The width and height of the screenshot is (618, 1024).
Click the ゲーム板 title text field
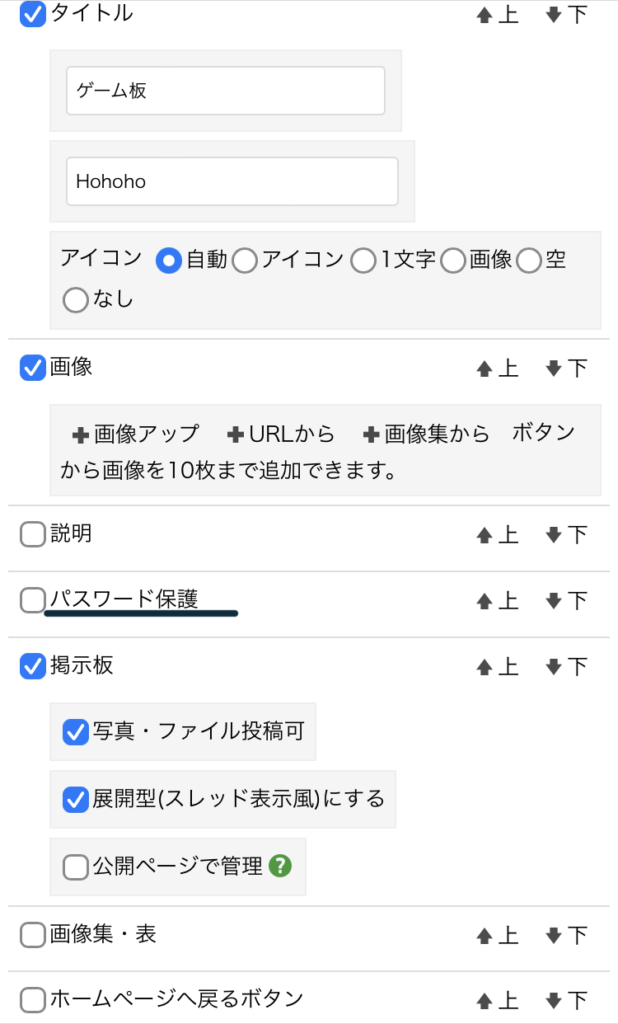(x=226, y=91)
